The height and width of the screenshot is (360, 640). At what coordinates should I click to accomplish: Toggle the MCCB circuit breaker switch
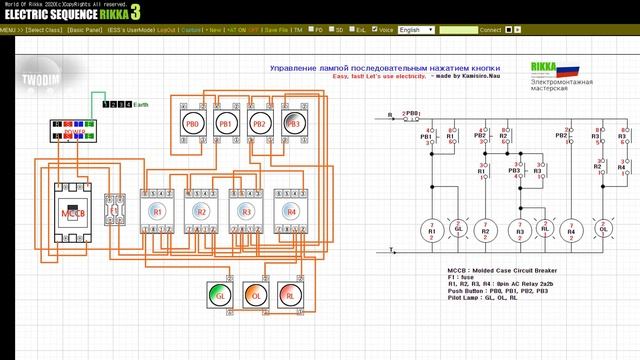click(x=73, y=213)
